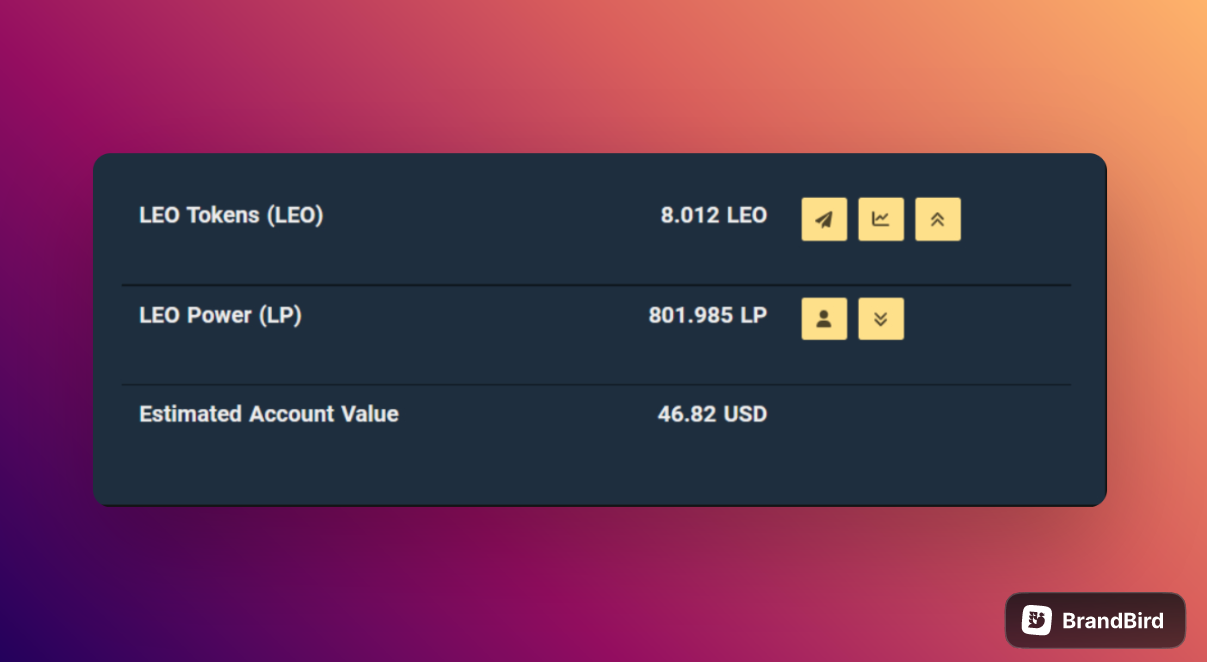Click the USD currency unit text

745,414
